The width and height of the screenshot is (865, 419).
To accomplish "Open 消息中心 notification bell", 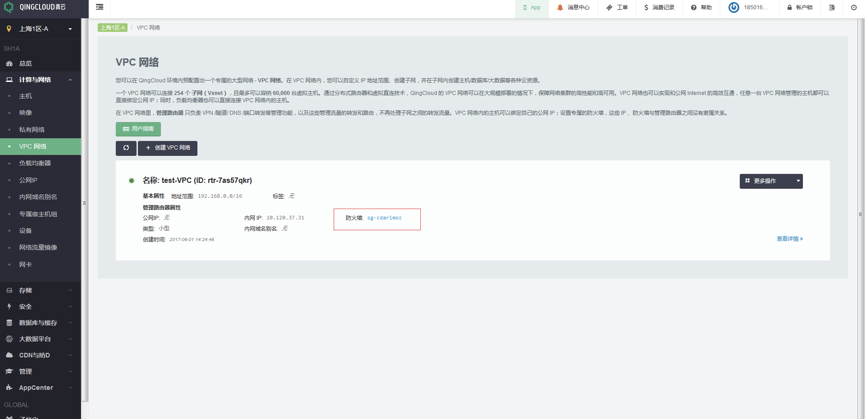I will coord(573,8).
